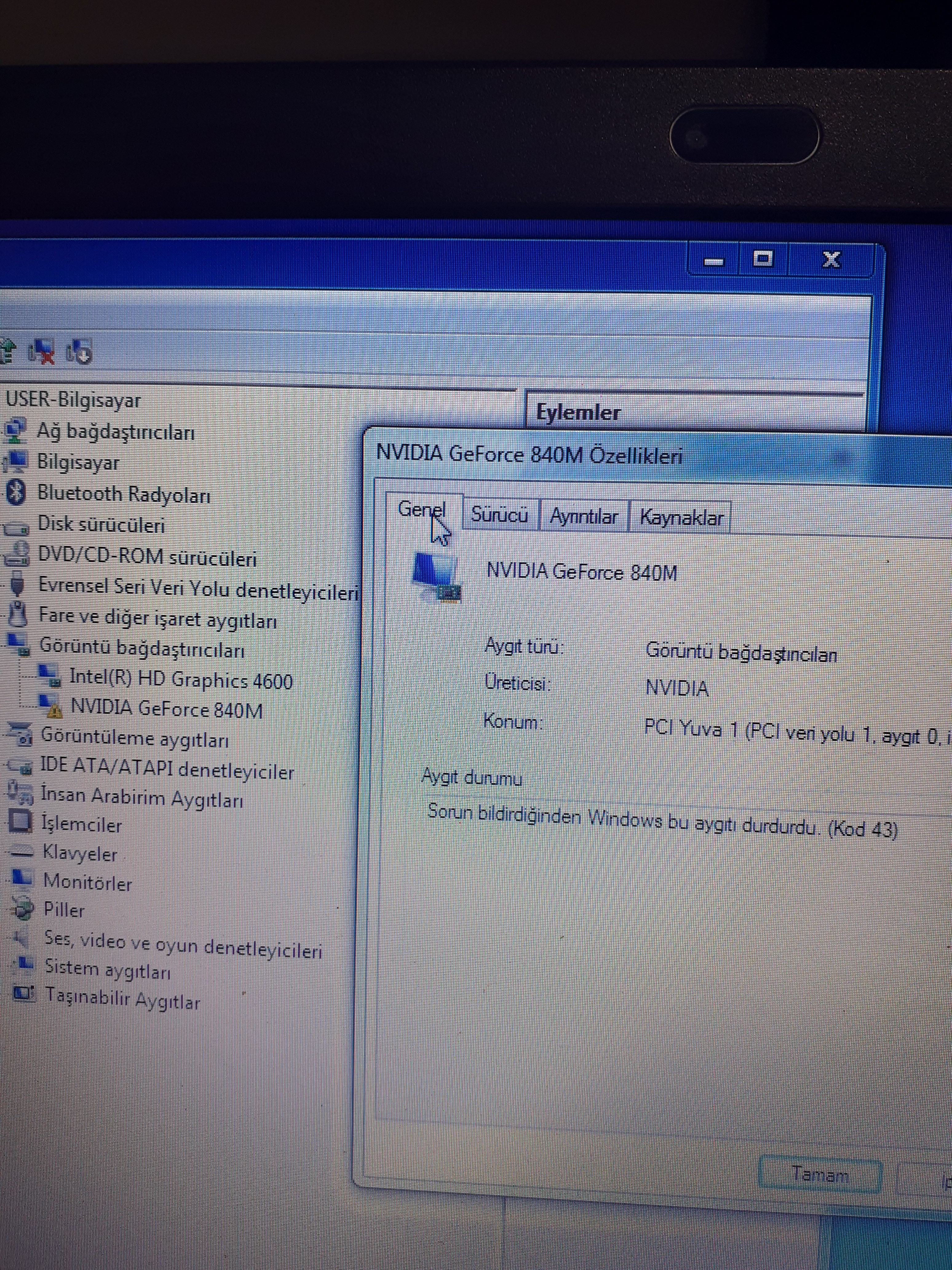Select NVIDIA GeForce 840M tree entry
Image resolution: width=952 pixels, height=1270 pixels.
(166, 710)
